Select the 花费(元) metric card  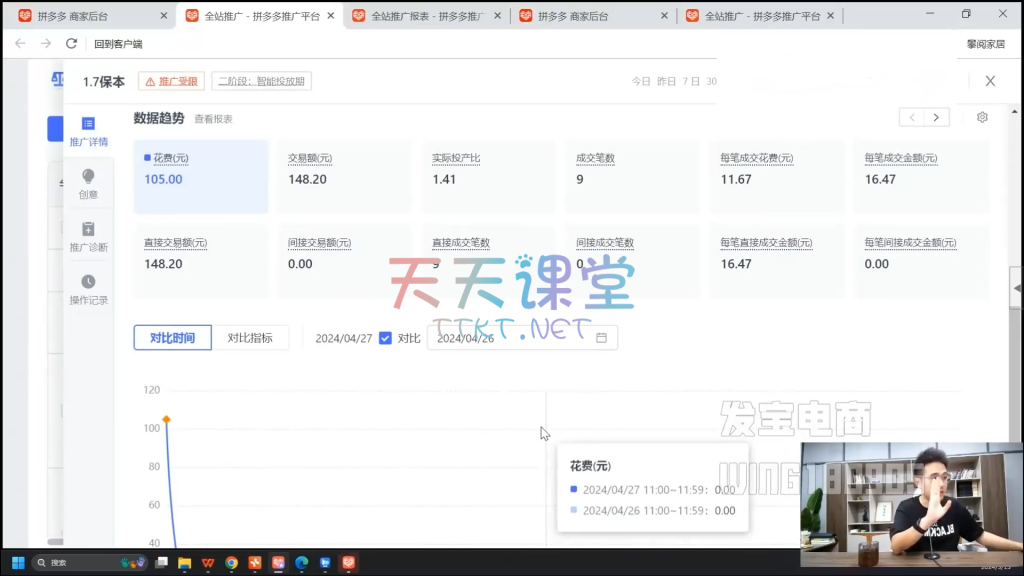(201, 176)
